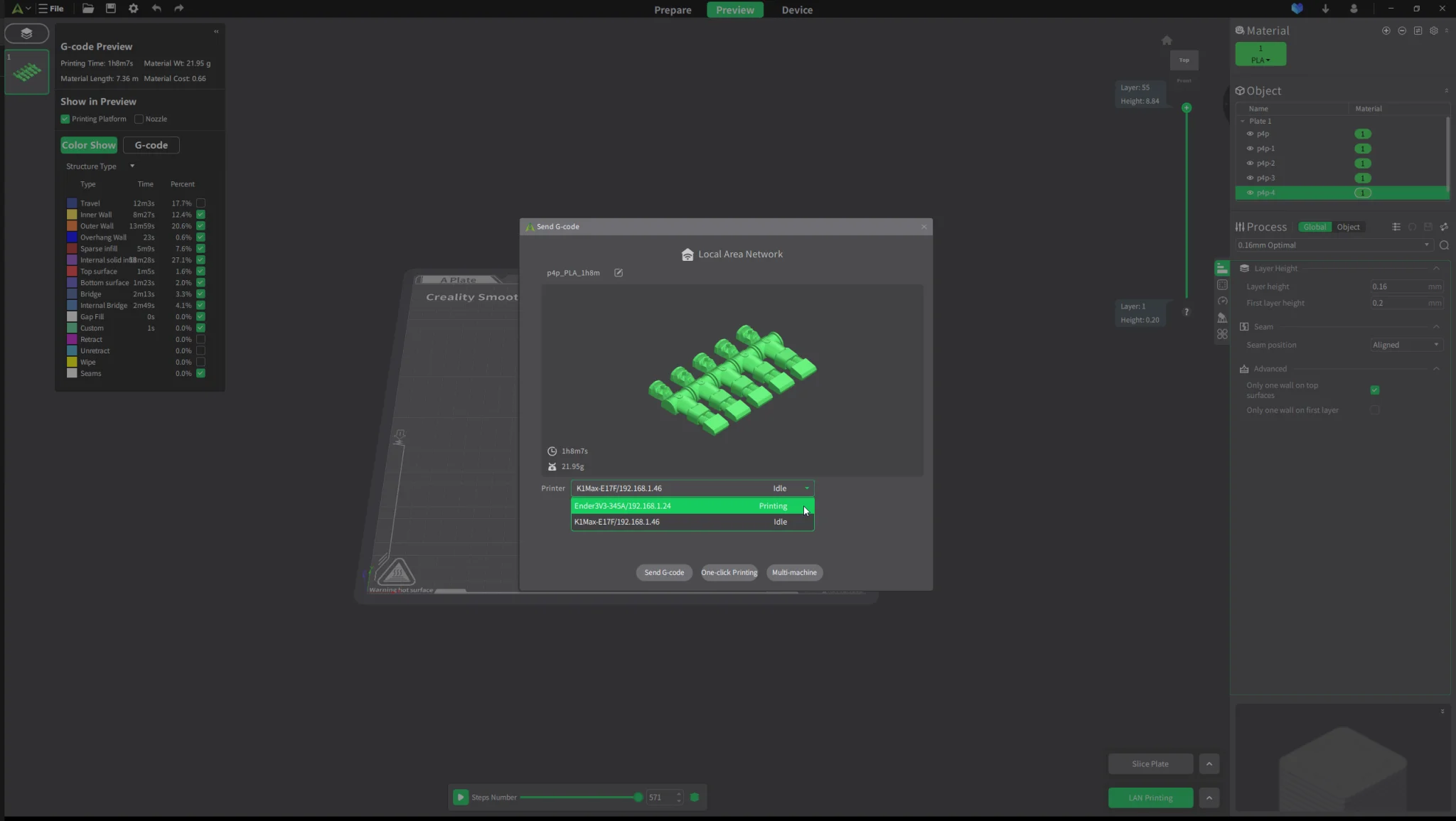Click the open folder icon in toolbar
This screenshot has width=1456, height=821.
[88, 9]
